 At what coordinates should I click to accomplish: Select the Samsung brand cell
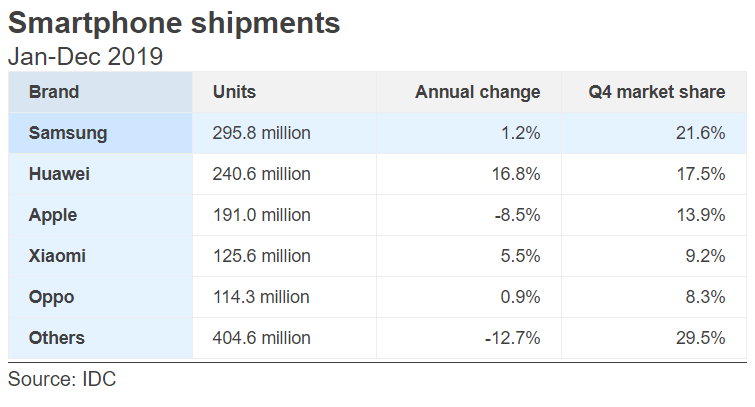68,133
